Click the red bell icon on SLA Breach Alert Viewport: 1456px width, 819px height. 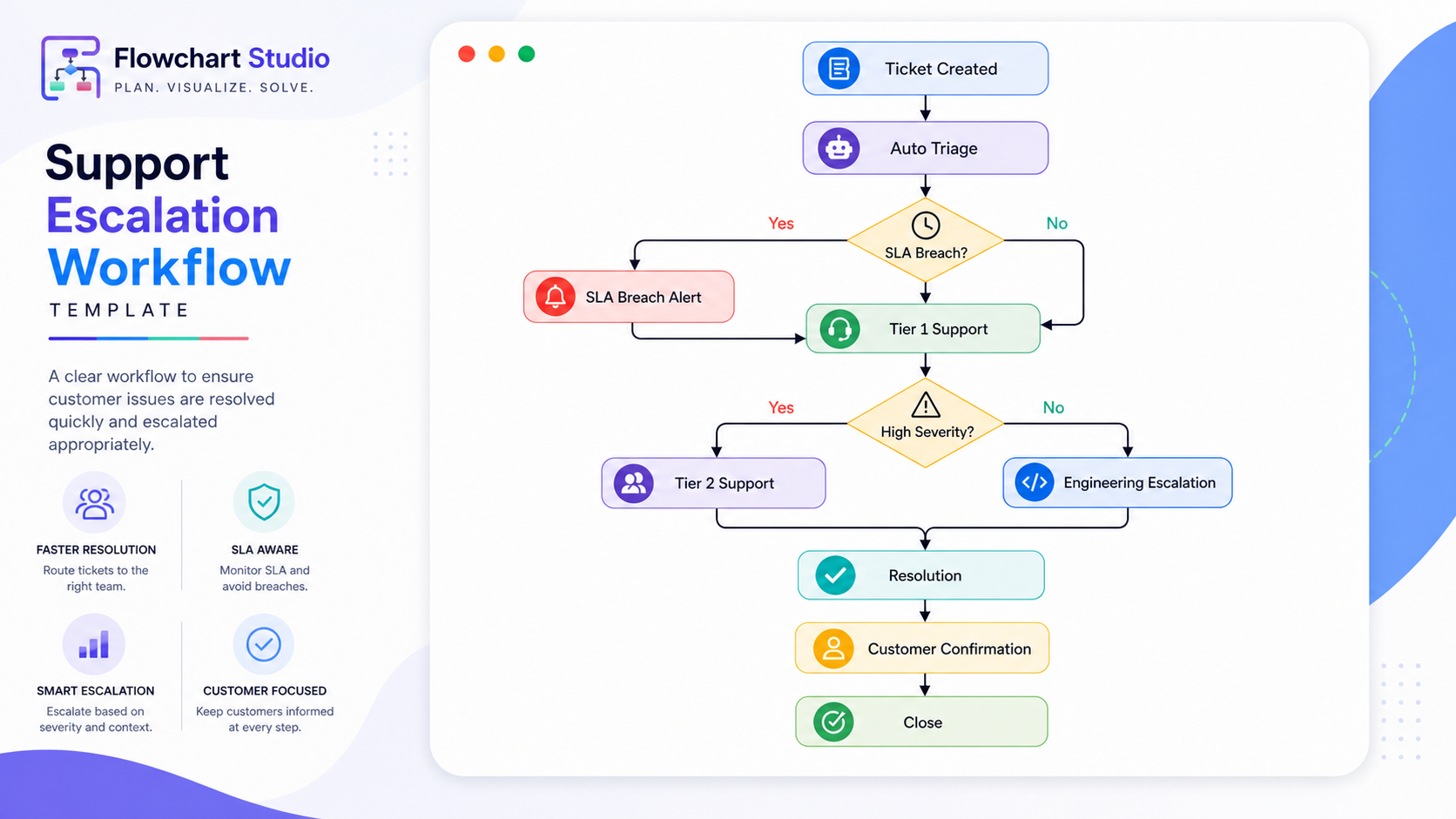[556, 297]
